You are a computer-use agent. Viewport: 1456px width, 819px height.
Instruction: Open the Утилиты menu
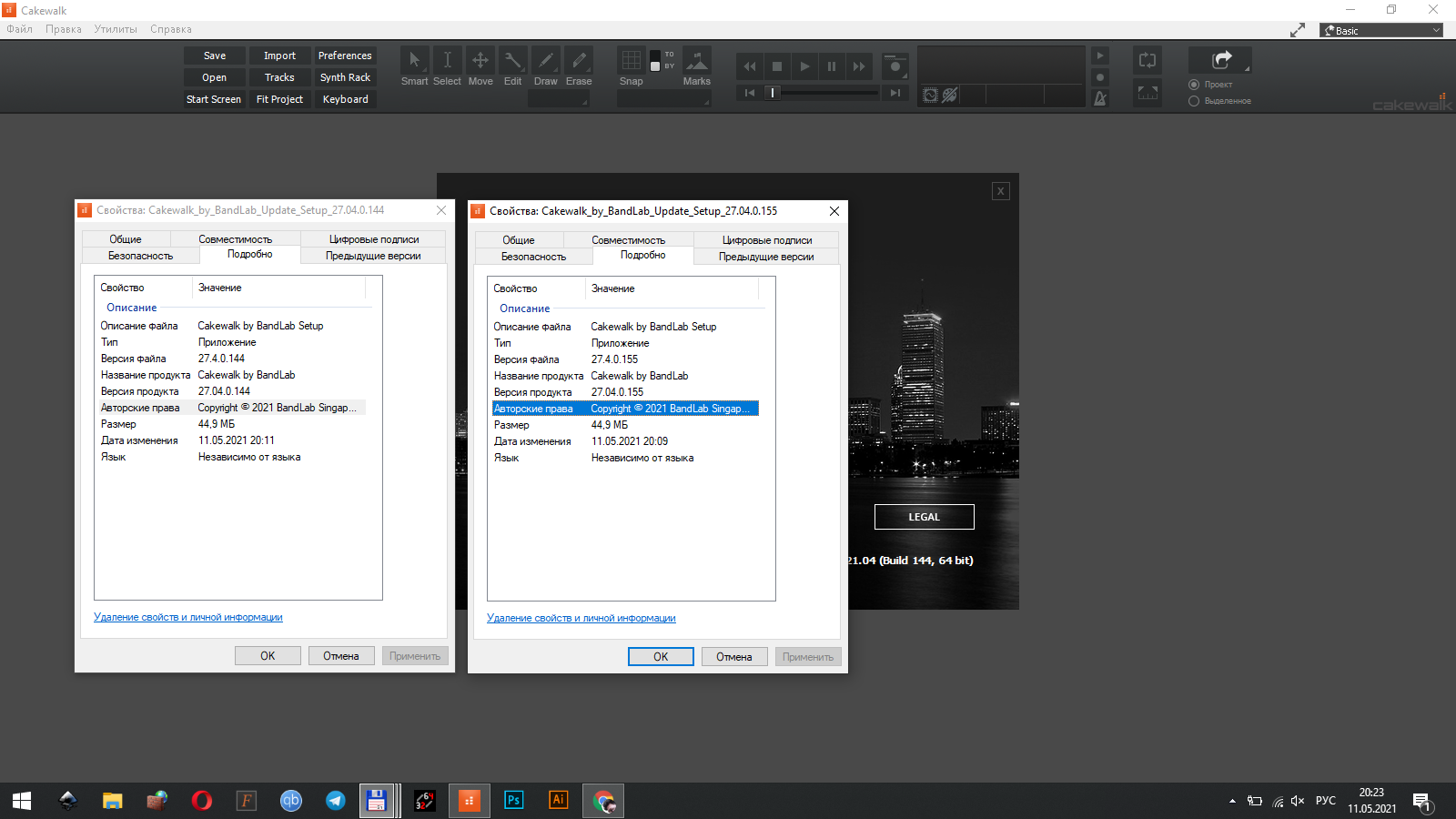(116, 29)
